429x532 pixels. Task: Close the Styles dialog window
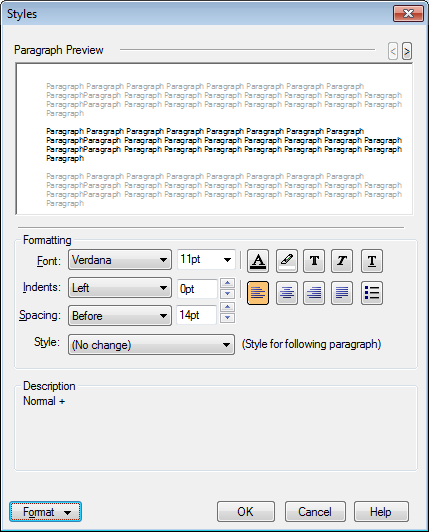point(408,14)
